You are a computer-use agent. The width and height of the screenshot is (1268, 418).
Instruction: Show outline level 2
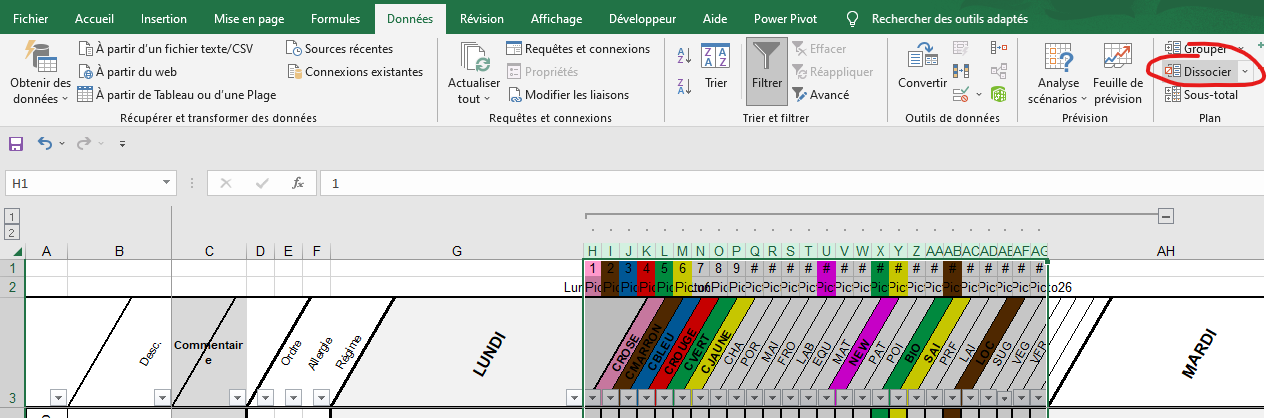(x=12, y=233)
